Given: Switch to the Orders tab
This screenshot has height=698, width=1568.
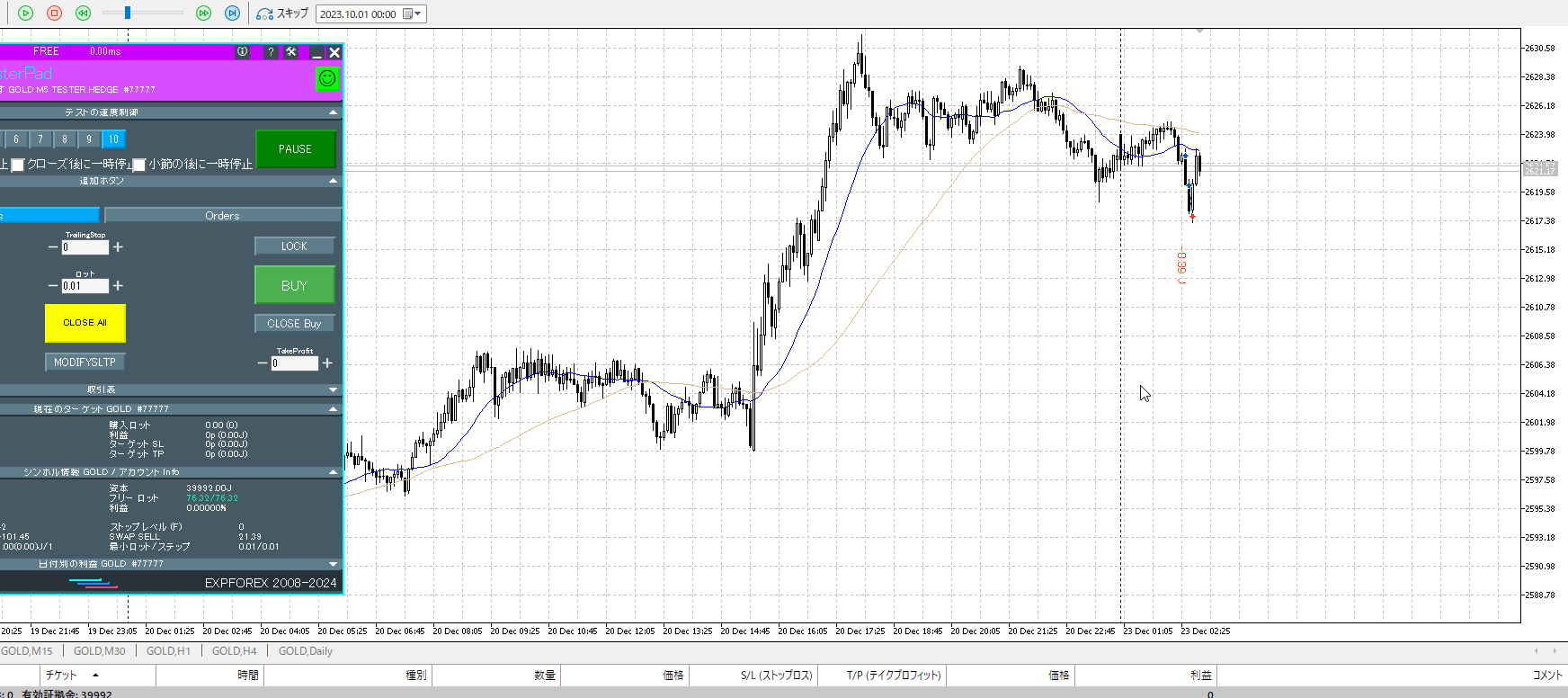Looking at the screenshot, I should [222, 216].
